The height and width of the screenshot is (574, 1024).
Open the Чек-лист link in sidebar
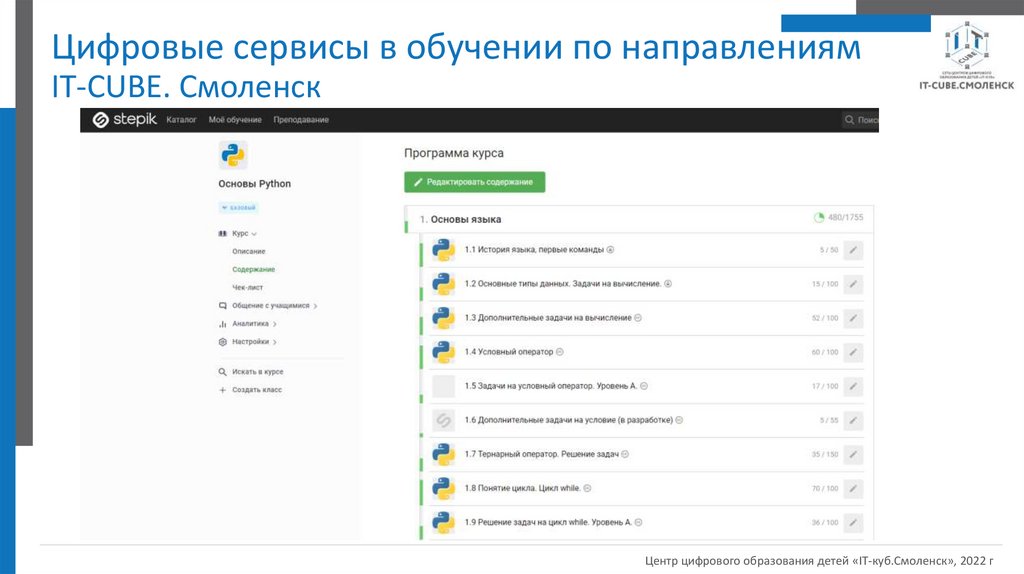click(x=248, y=287)
